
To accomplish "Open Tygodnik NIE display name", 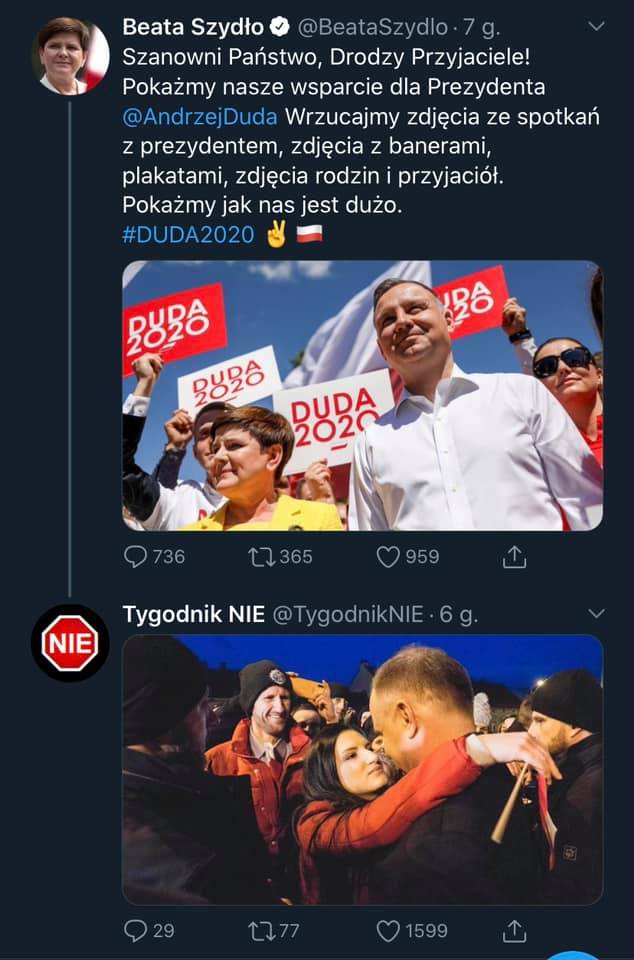I will click(x=193, y=614).
